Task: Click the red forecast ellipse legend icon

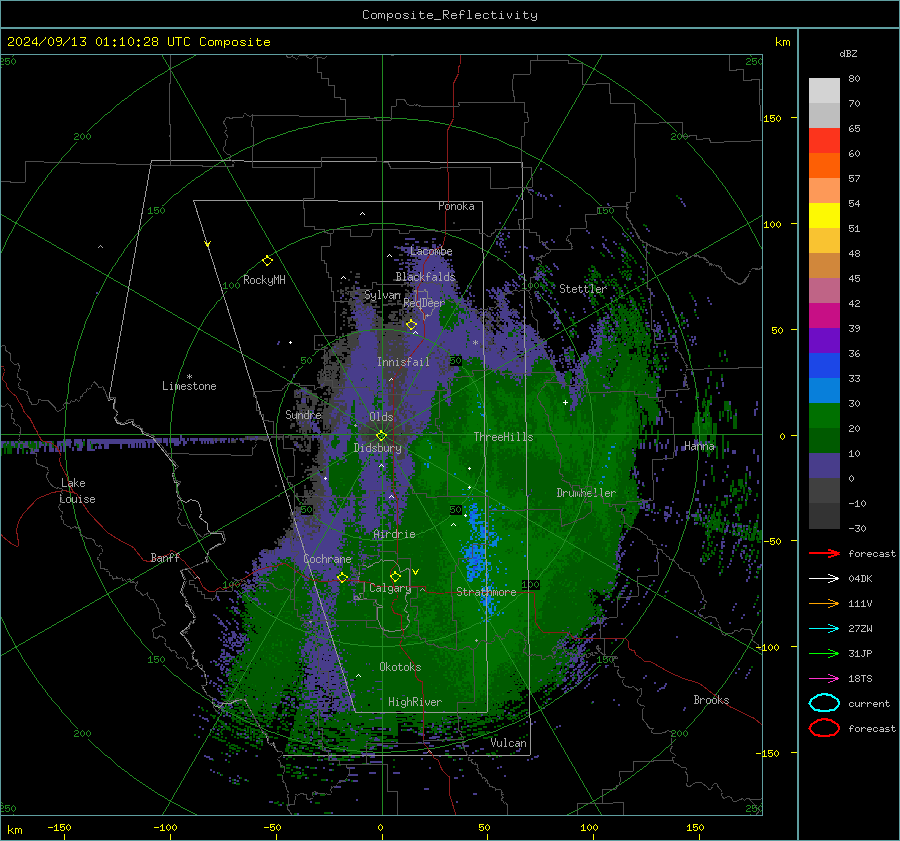Action: [x=824, y=728]
